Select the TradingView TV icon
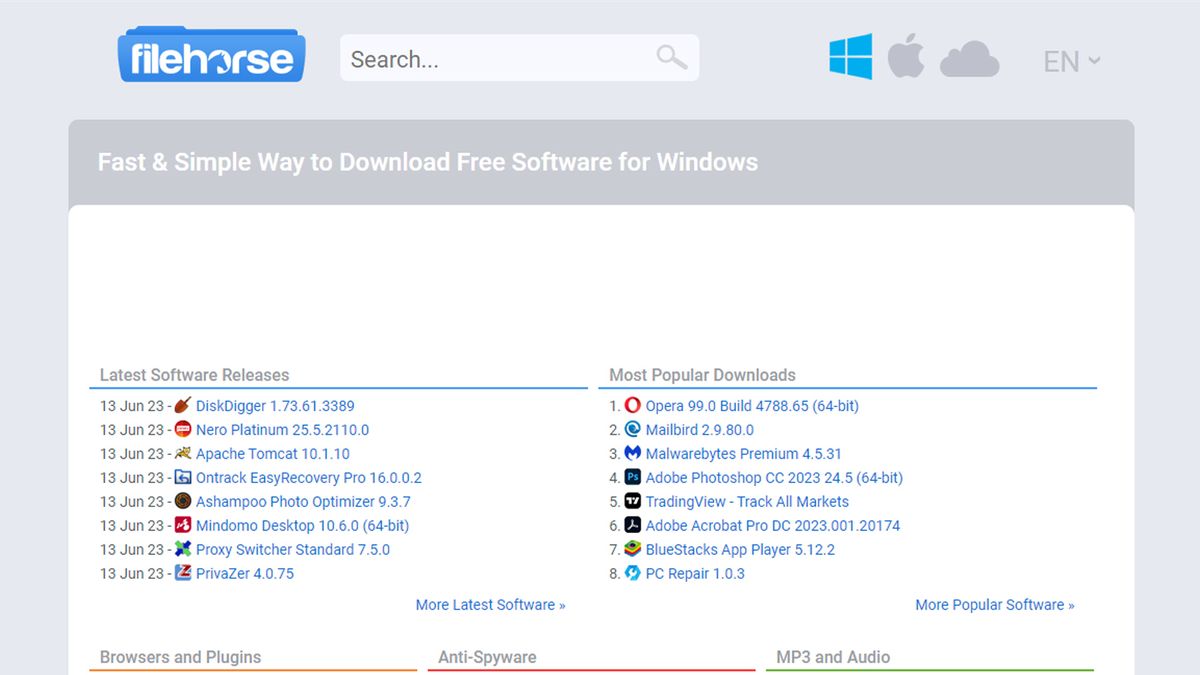Screen dimensions: 1200x675 coord(631,502)
